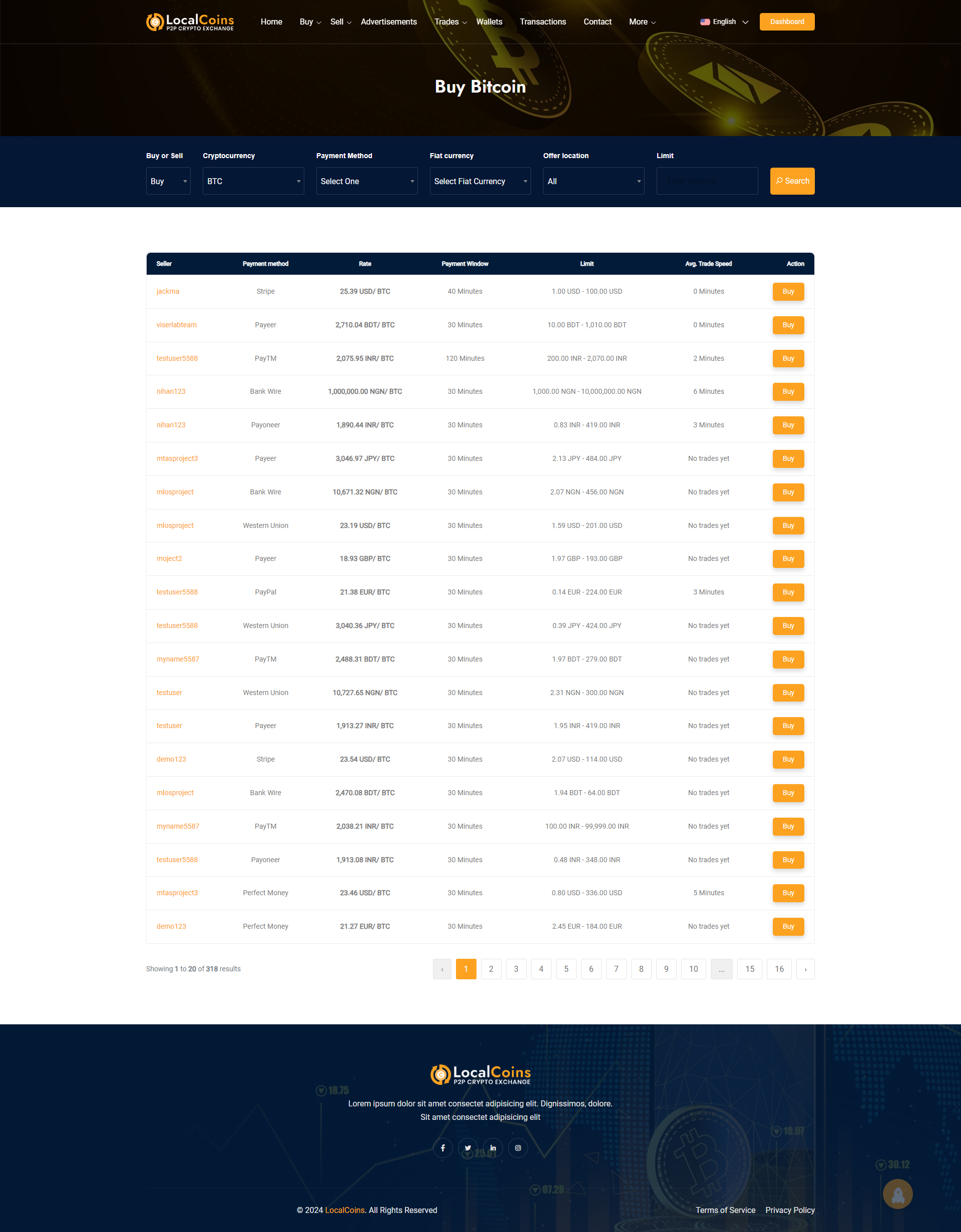961x1232 pixels.
Task: Click the Facebook icon in footer
Action: (443, 1148)
